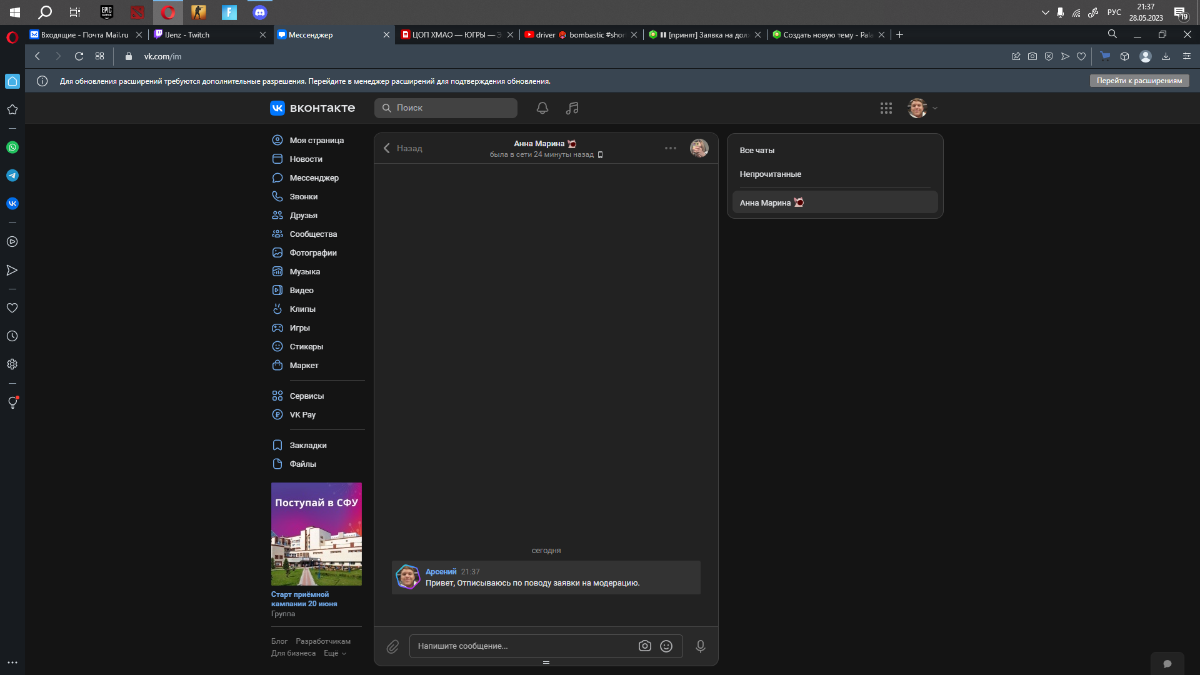
Task: Open Epic Games from Windows taskbar
Action: point(107,12)
